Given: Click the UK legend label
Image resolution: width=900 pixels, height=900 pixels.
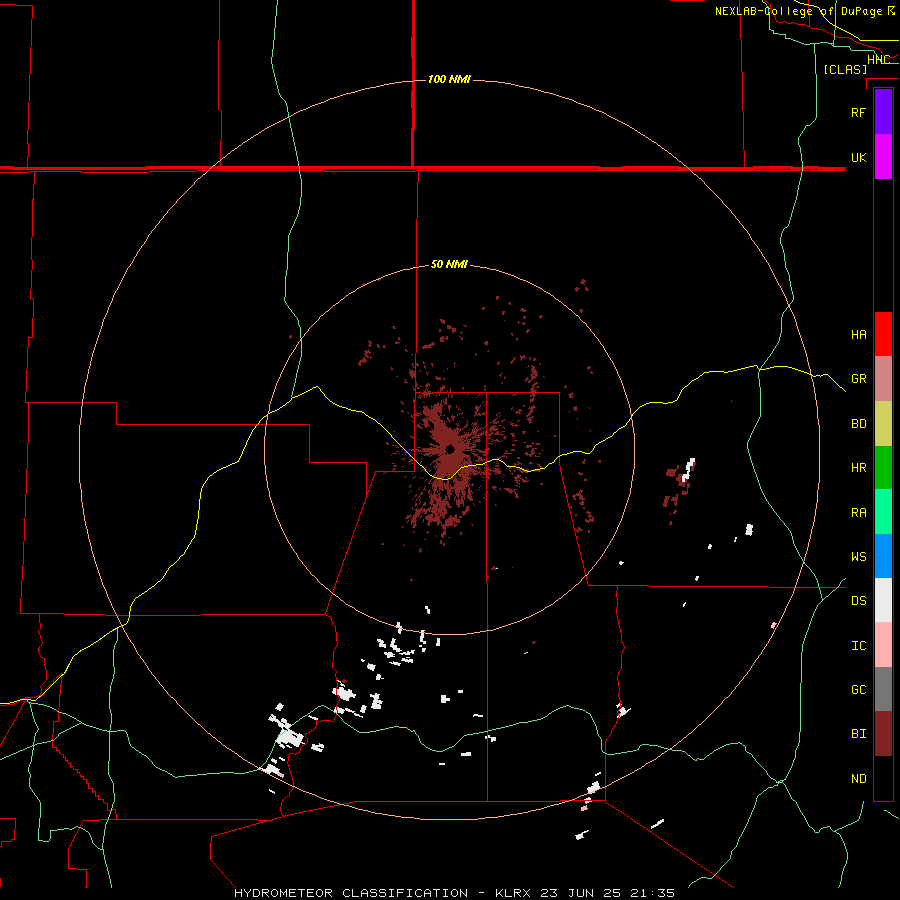Looking at the screenshot, I should [x=858, y=157].
